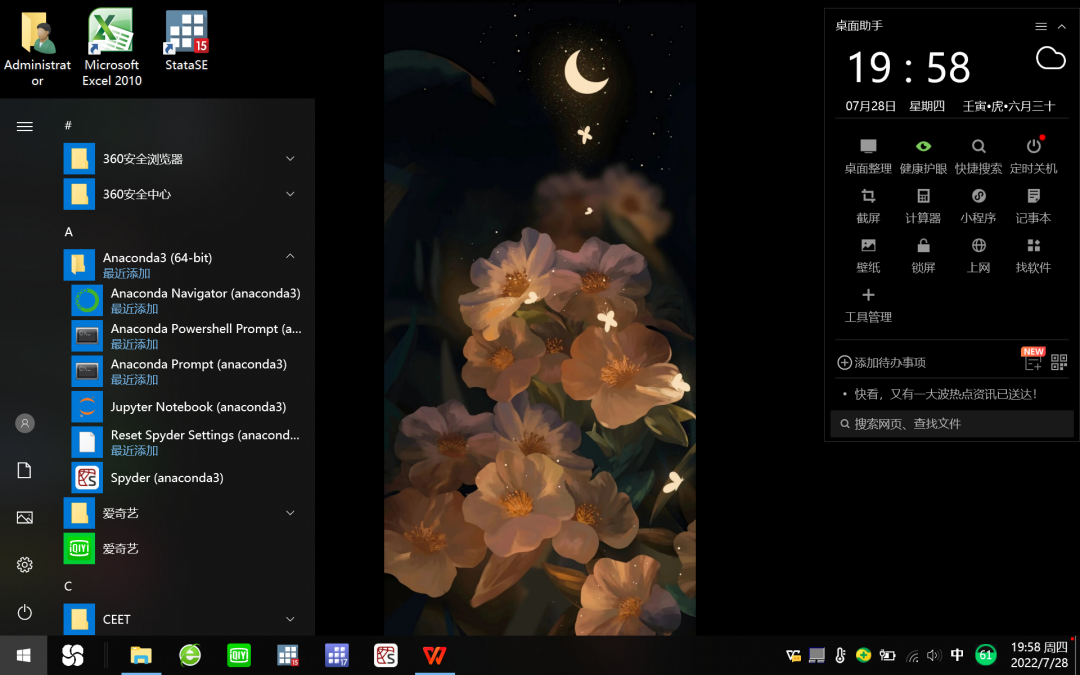Click the Windows Start button
Screen dimensions: 1080x675
click(x=23, y=655)
